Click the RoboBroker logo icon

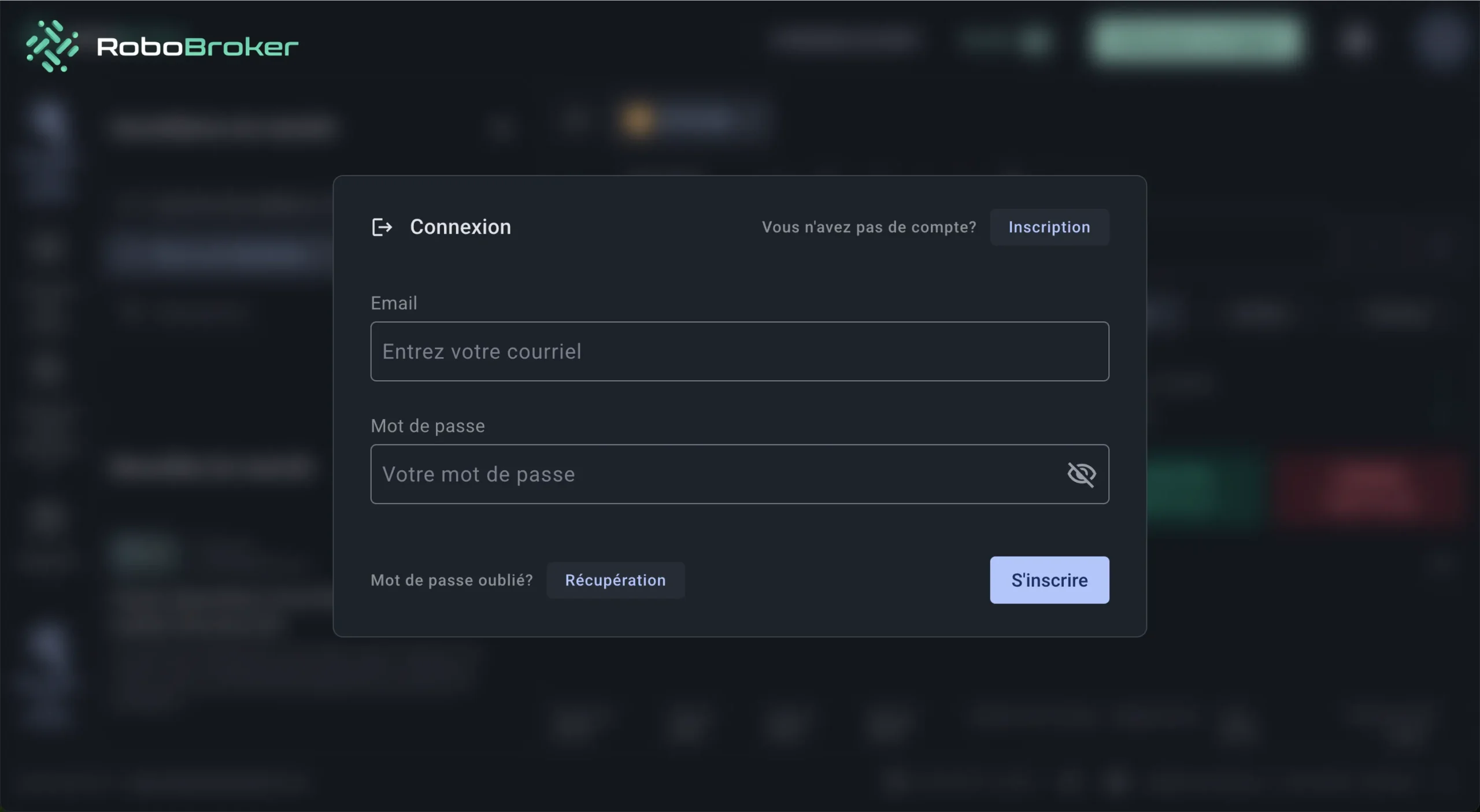52,46
